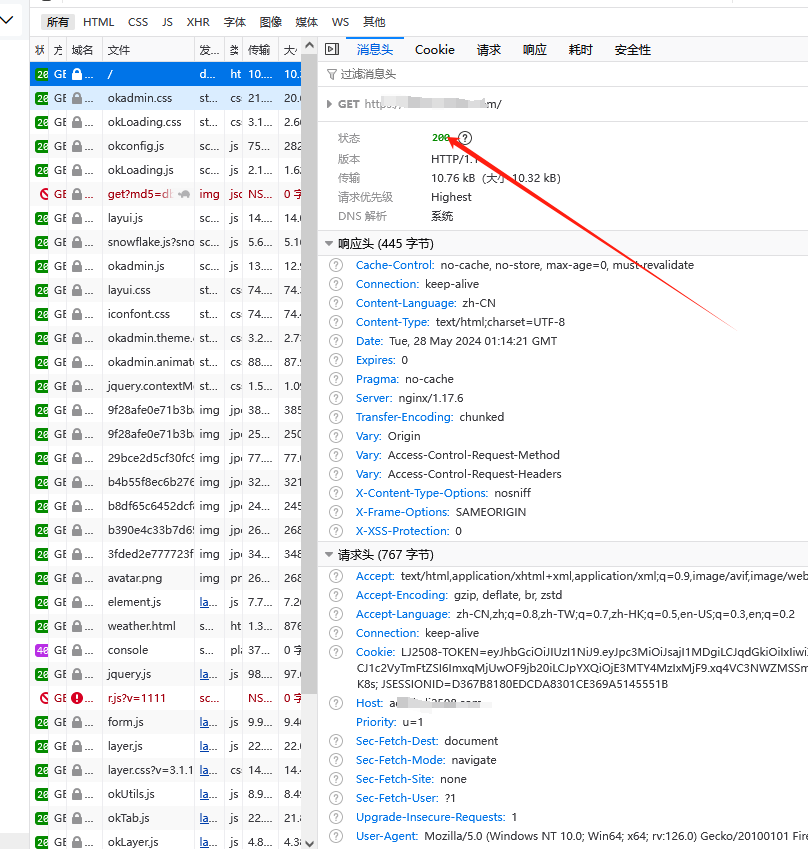Sort by the 传输 column header
This screenshot has width=808, height=849.
click(x=260, y=50)
